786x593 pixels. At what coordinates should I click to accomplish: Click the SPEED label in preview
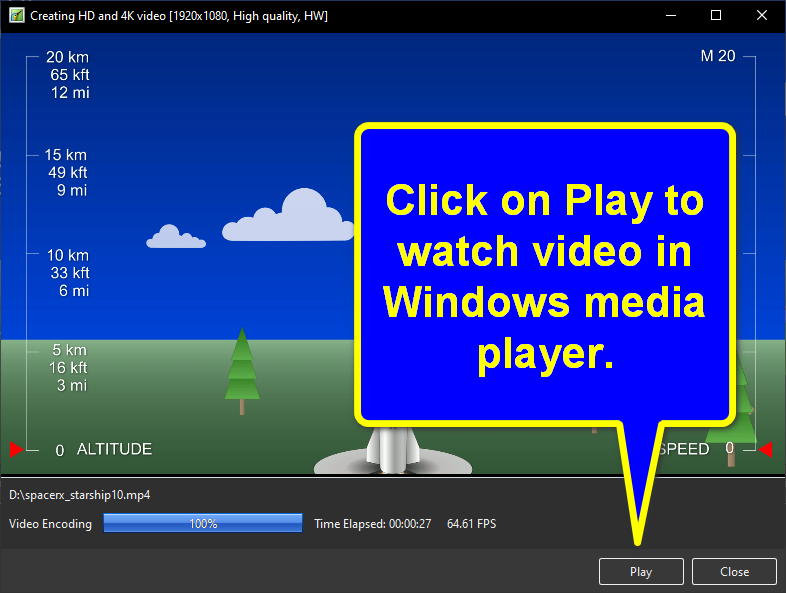(684, 449)
